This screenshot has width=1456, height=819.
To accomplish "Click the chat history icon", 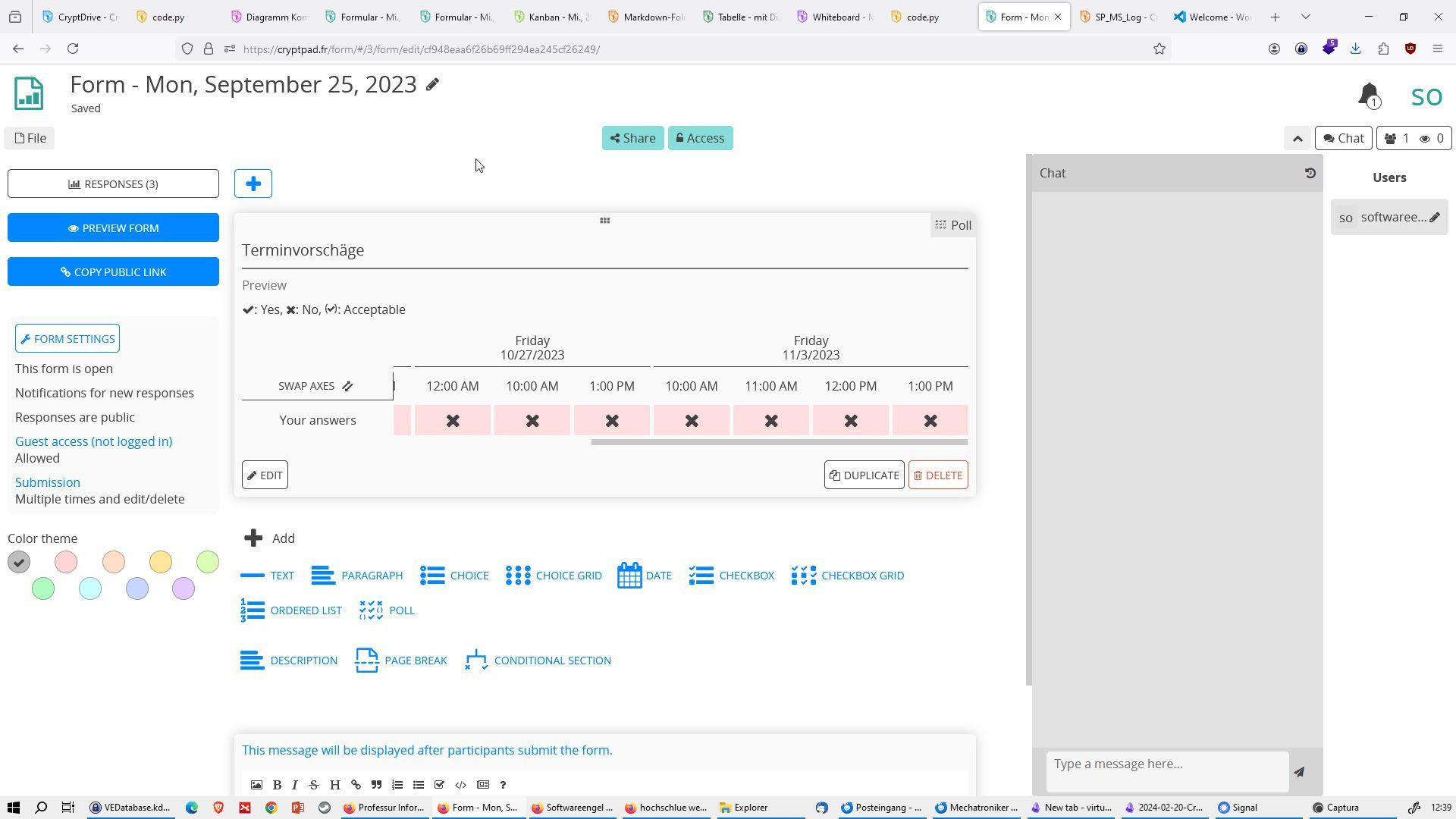I will (1310, 173).
